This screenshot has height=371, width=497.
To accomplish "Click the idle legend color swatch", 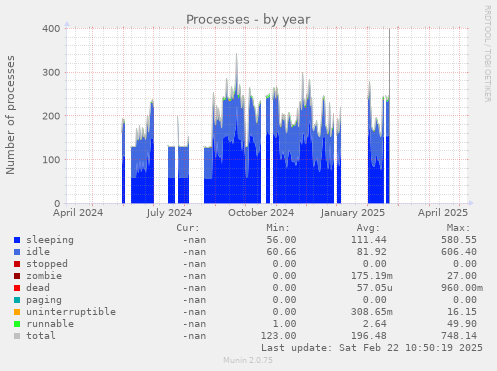I will pos(17,252).
